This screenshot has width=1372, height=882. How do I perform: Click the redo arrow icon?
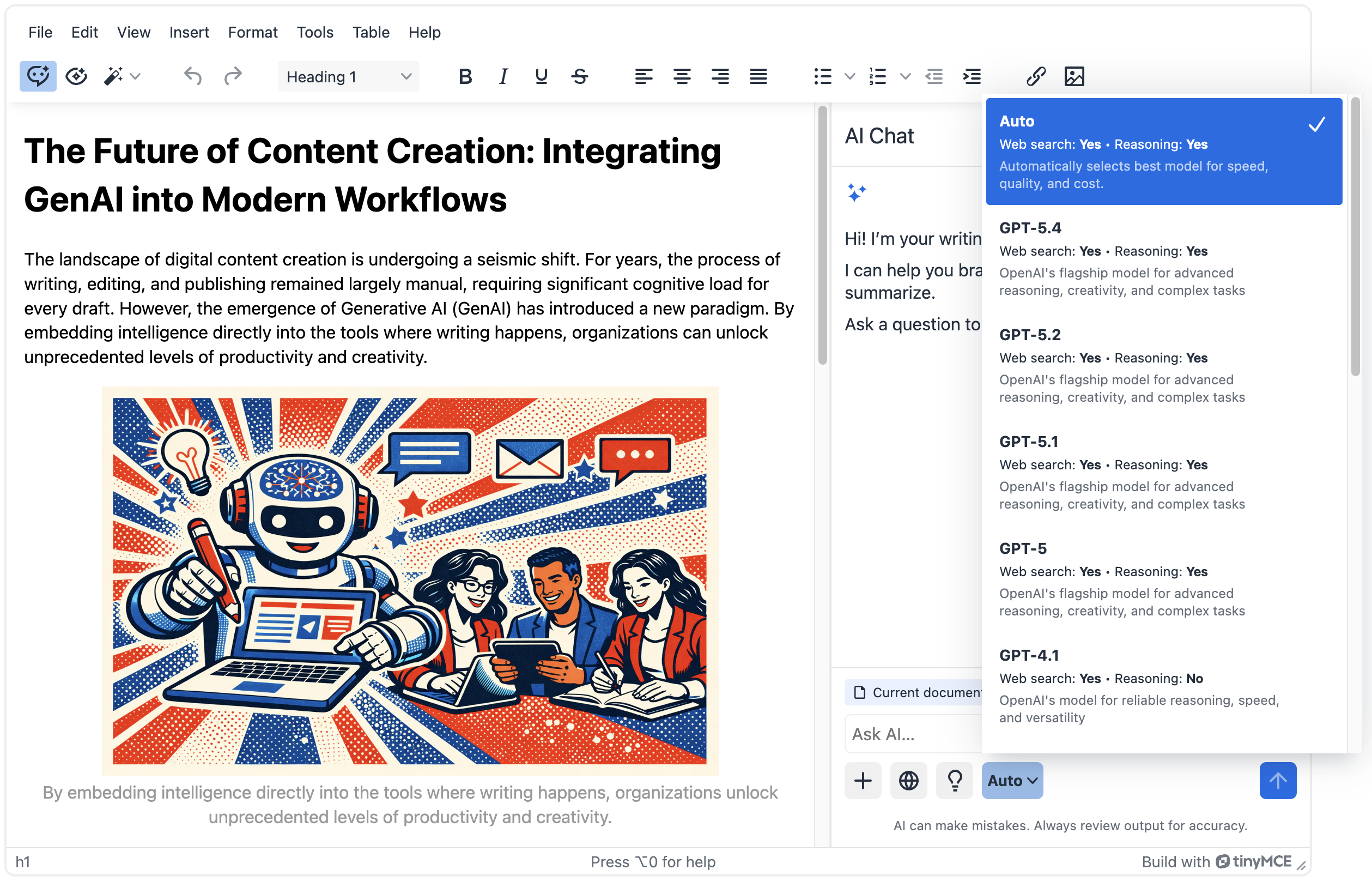point(232,76)
